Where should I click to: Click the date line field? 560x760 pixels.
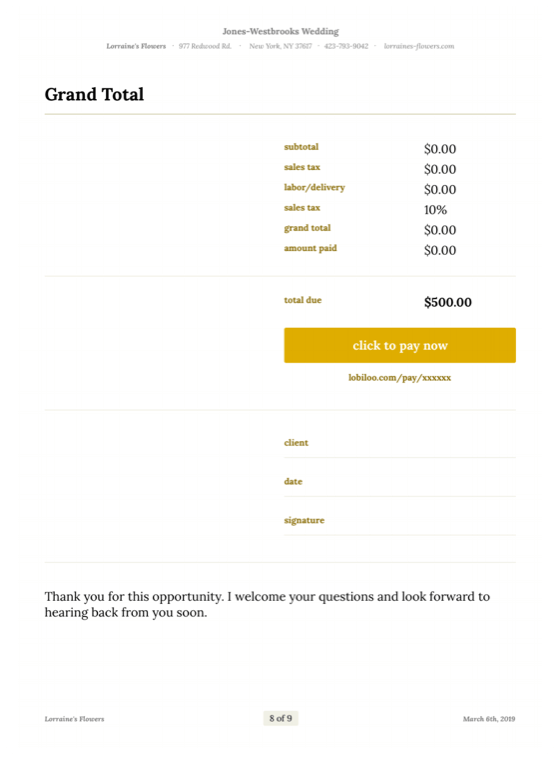click(400, 482)
